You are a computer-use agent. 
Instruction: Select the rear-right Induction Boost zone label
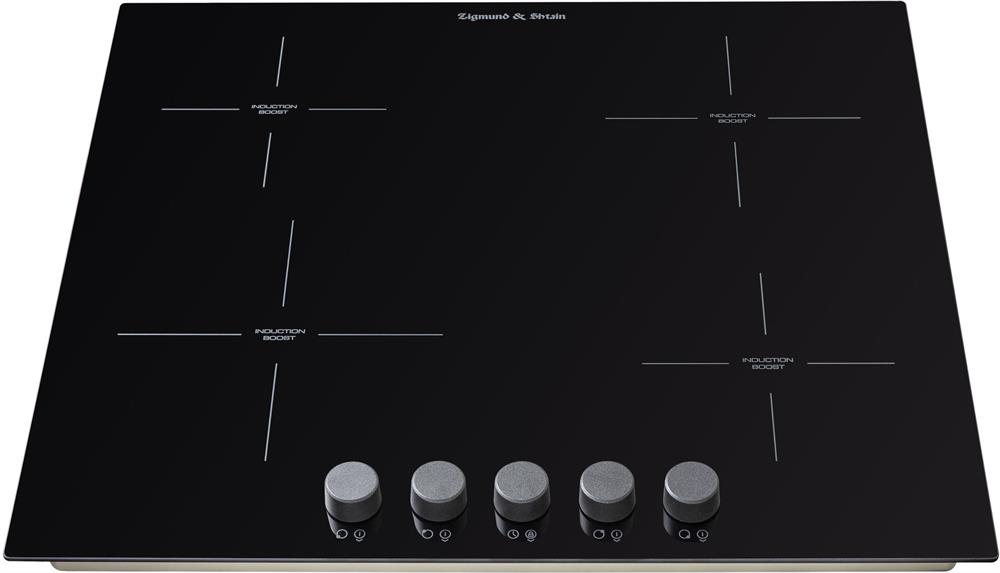click(732, 118)
